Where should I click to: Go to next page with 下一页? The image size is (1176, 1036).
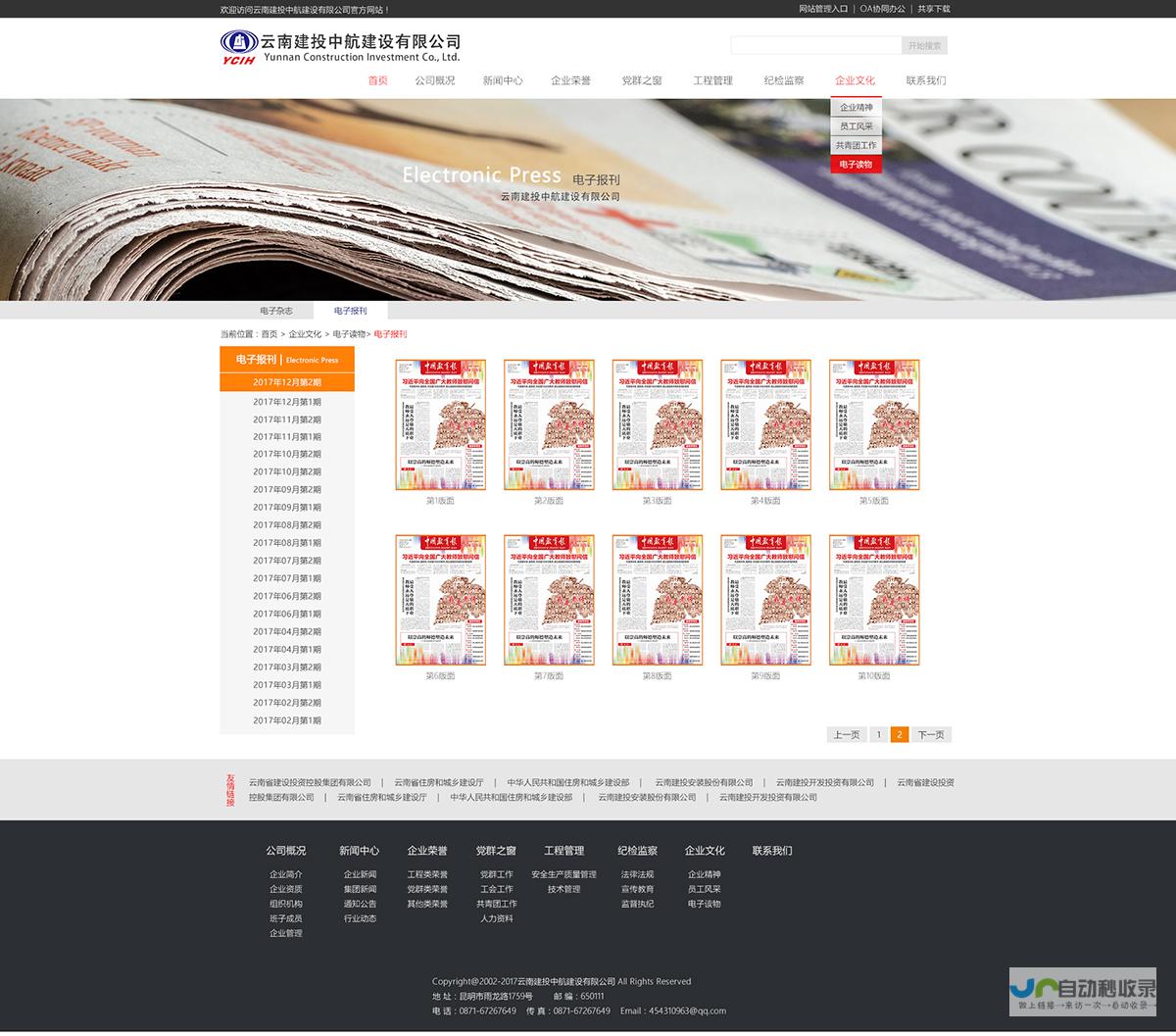point(932,735)
